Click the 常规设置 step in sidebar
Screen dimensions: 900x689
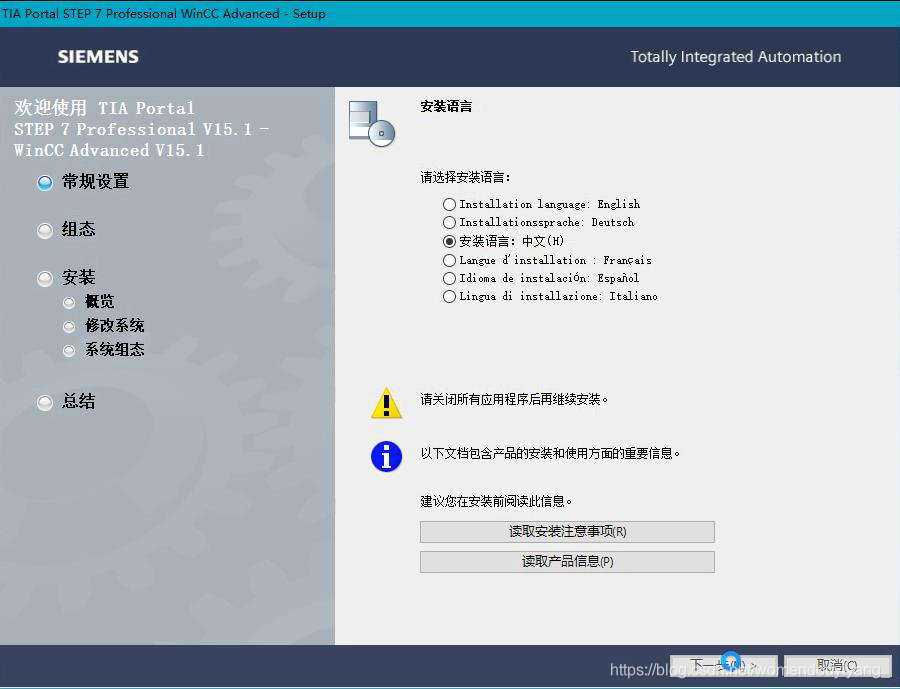pyautogui.click(x=83, y=182)
